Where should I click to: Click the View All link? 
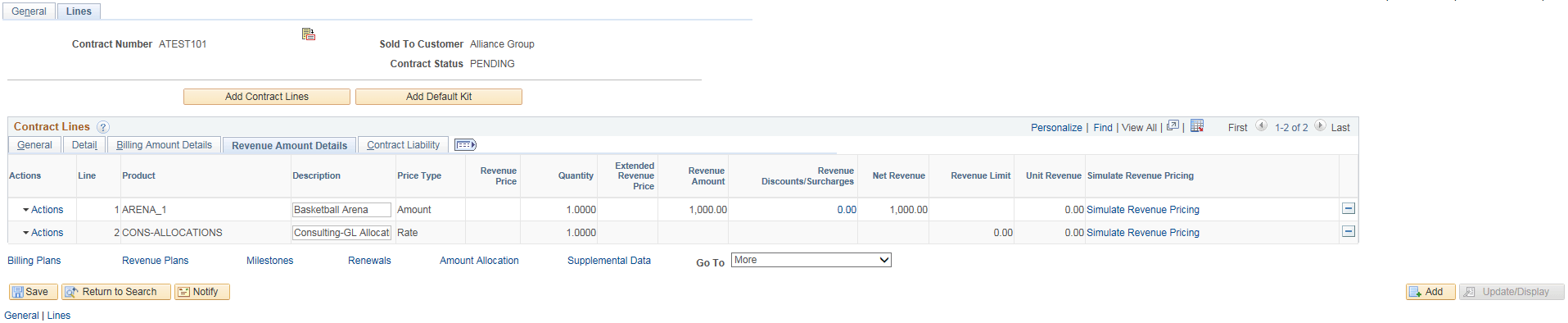point(1139,128)
